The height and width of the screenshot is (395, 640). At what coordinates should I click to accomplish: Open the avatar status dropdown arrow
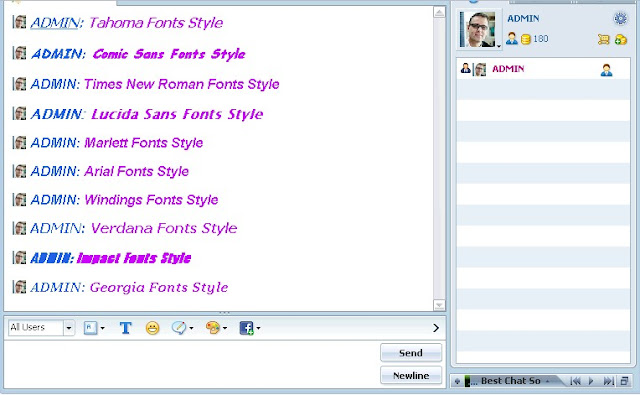[x=499, y=46]
